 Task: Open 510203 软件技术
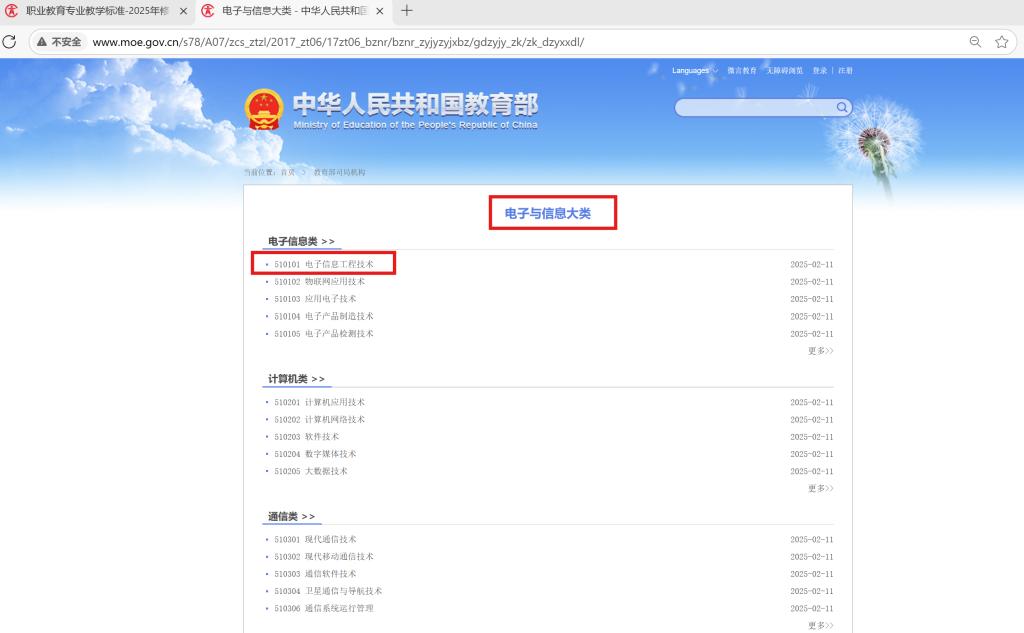tap(306, 437)
